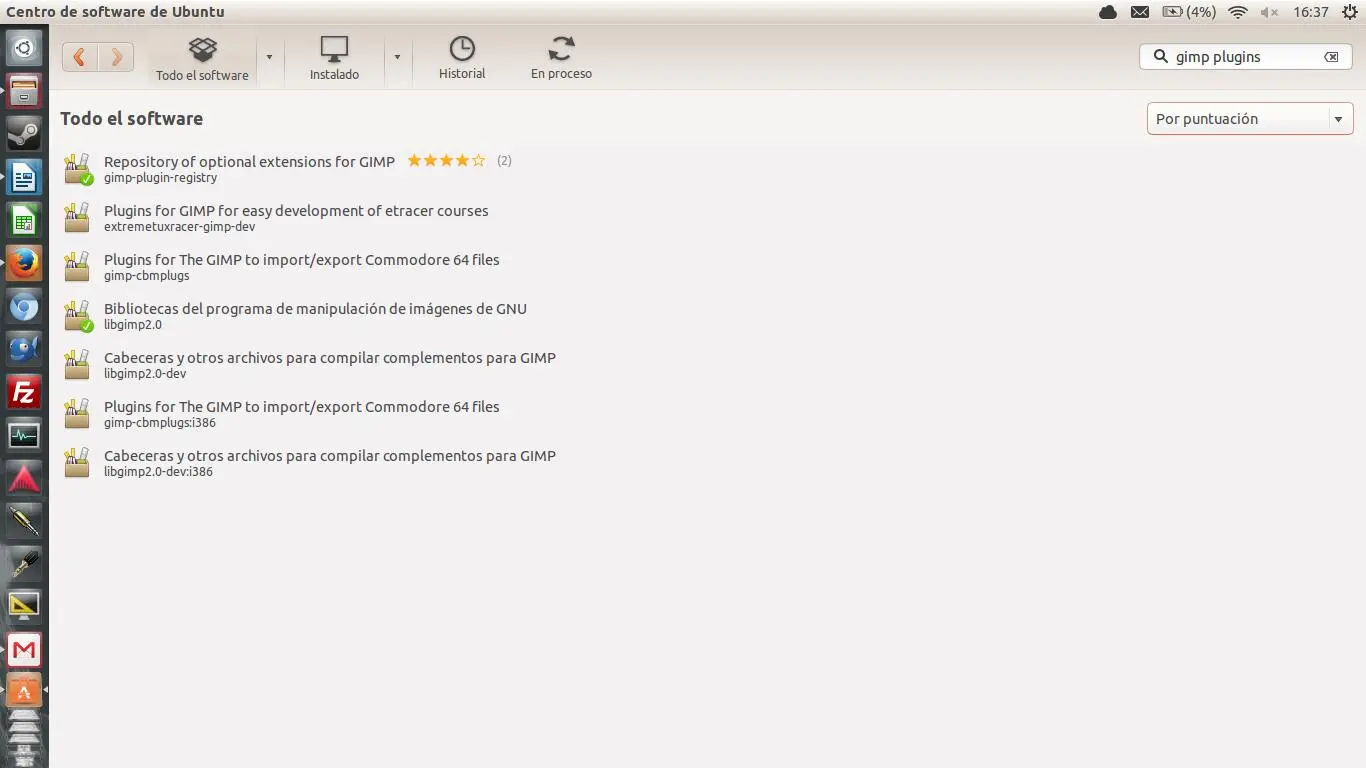Click the gimp-cbmplugs:i386 package name
The image size is (1366, 768).
[160, 423]
